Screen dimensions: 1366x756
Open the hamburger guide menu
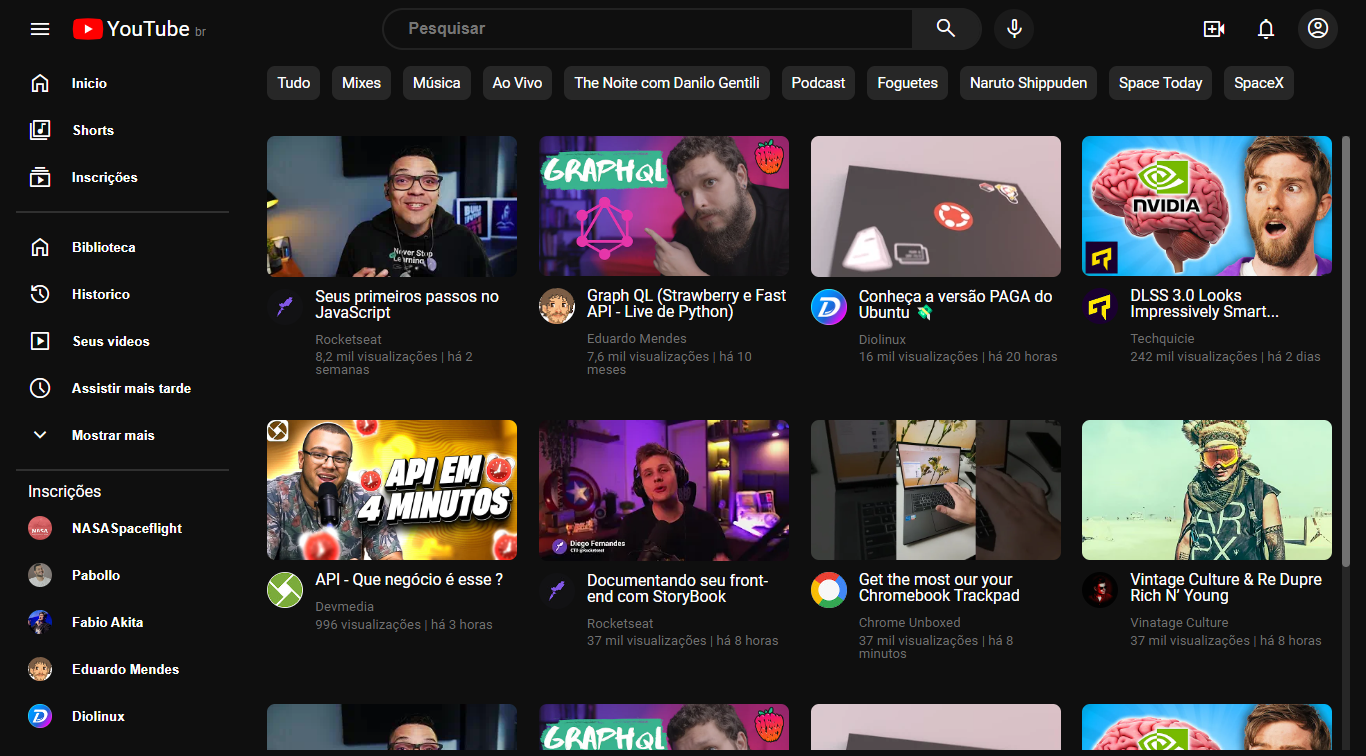[40, 29]
